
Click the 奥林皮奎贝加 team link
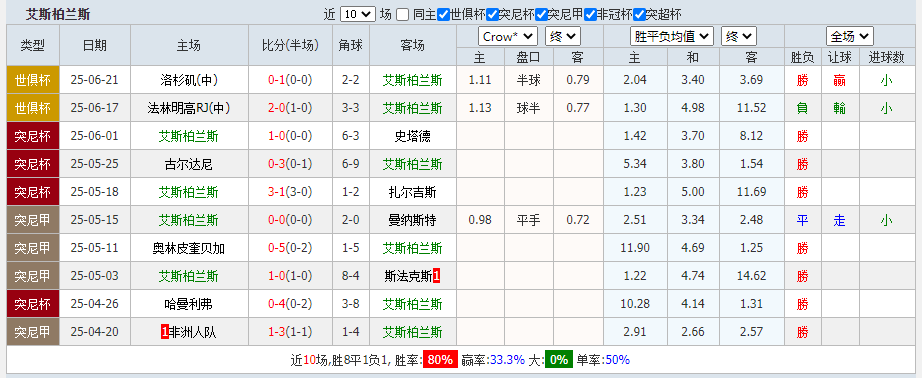188,248
